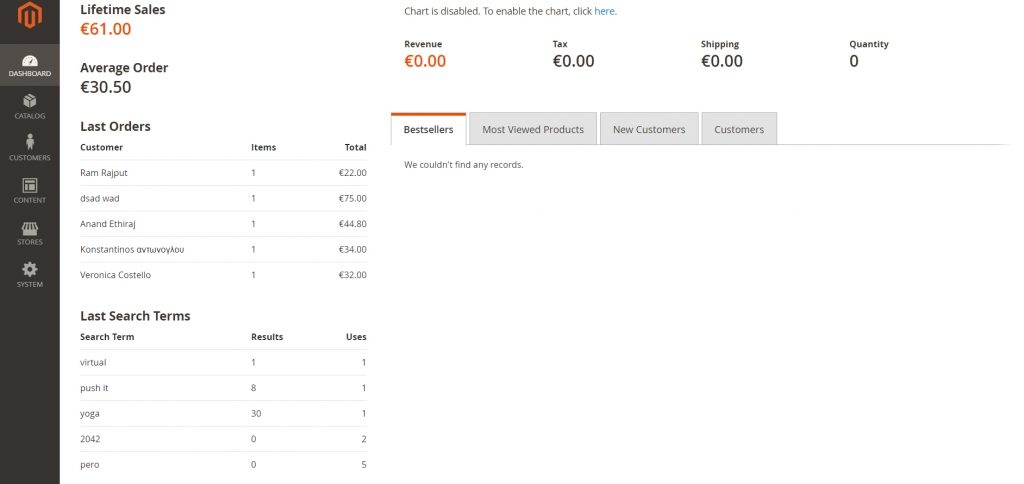Viewport: 1024px width, 484px height.
Task: Click the Magento logo icon
Action: (x=29, y=16)
